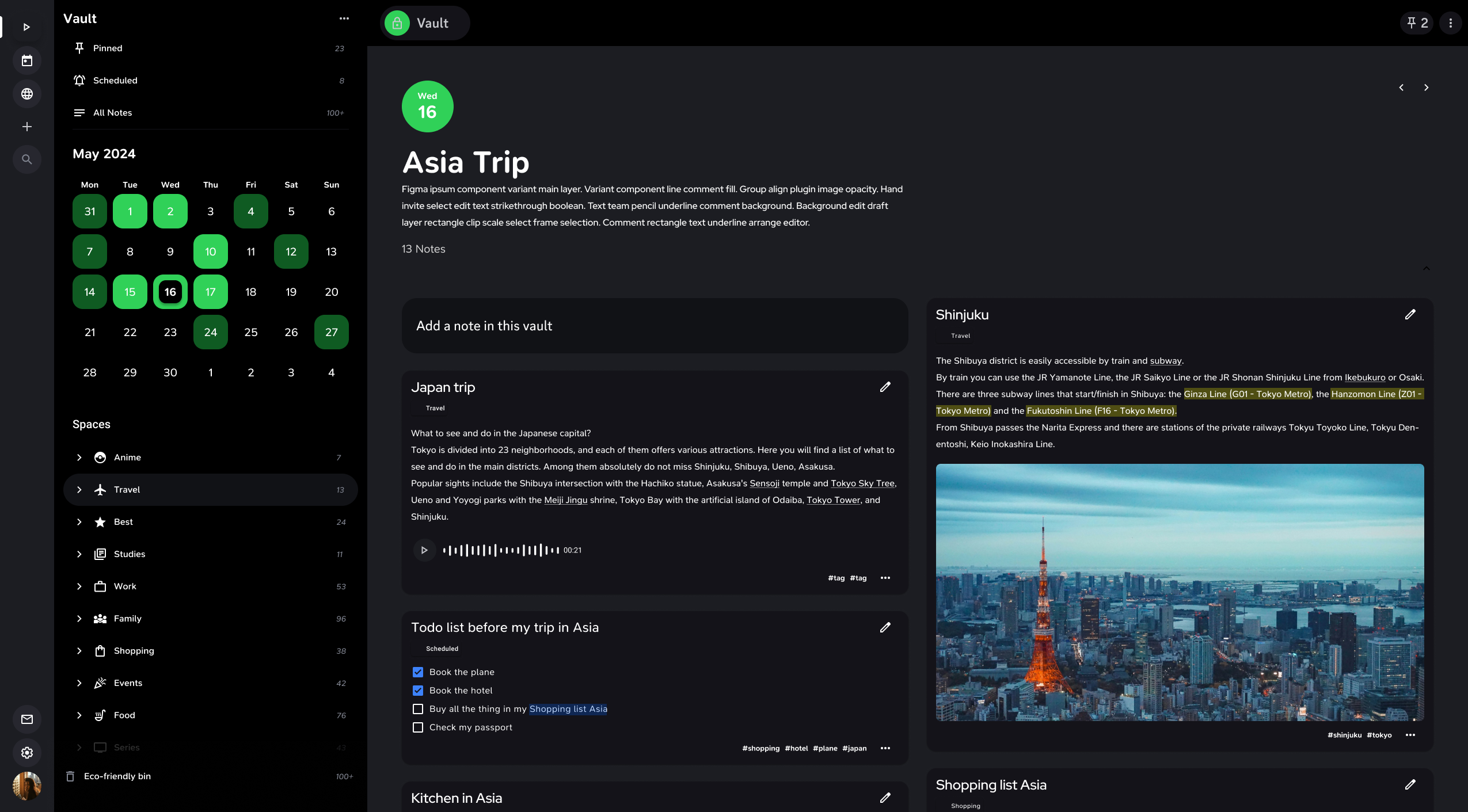Check Buy all the thing checkbox

pyautogui.click(x=418, y=709)
